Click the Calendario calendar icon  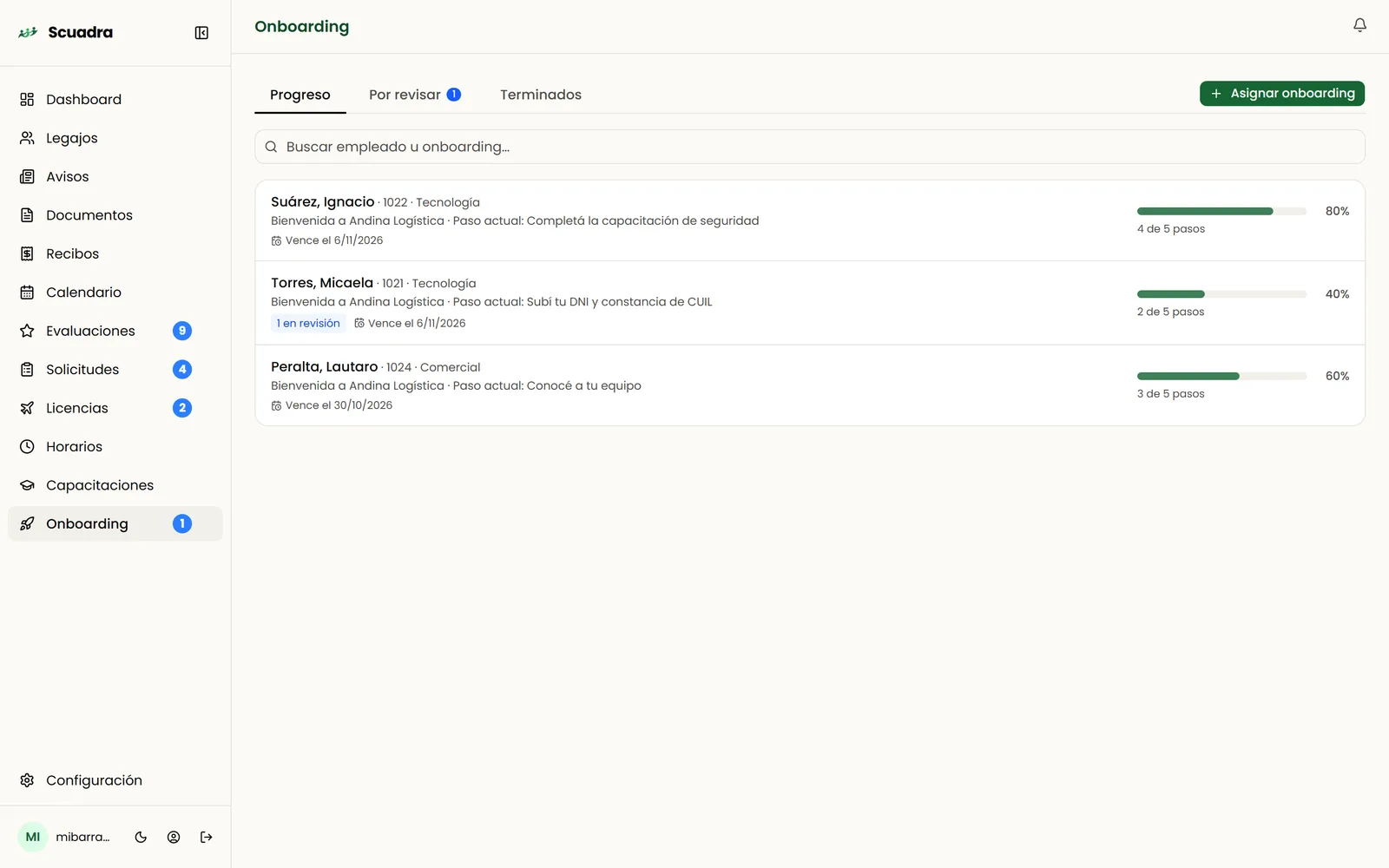pyautogui.click(x=27, y=293)
